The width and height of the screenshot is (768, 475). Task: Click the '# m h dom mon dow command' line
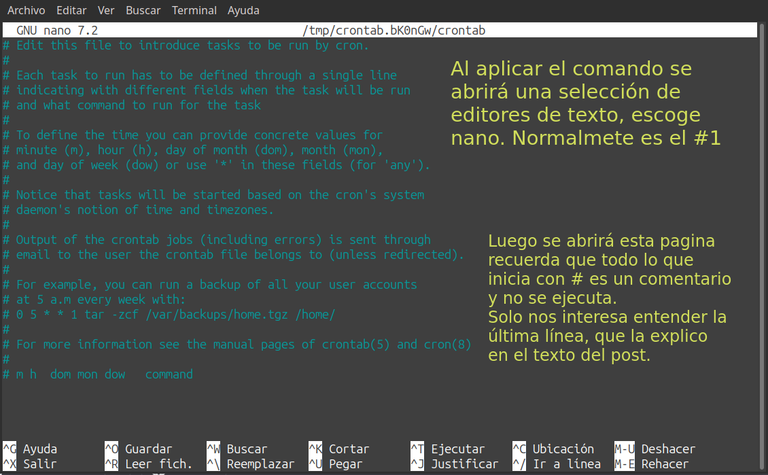pos(97,374)
